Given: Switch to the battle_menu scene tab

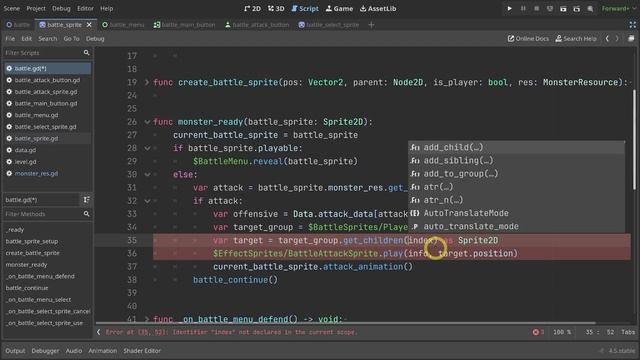Looking at the screenshot, I should (123, 24).
